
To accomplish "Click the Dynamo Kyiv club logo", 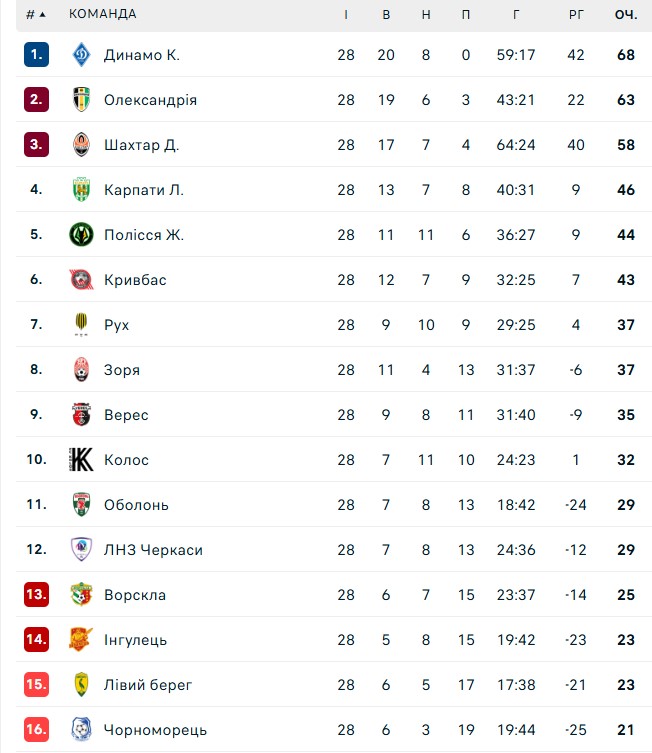I will pos(81,55).
